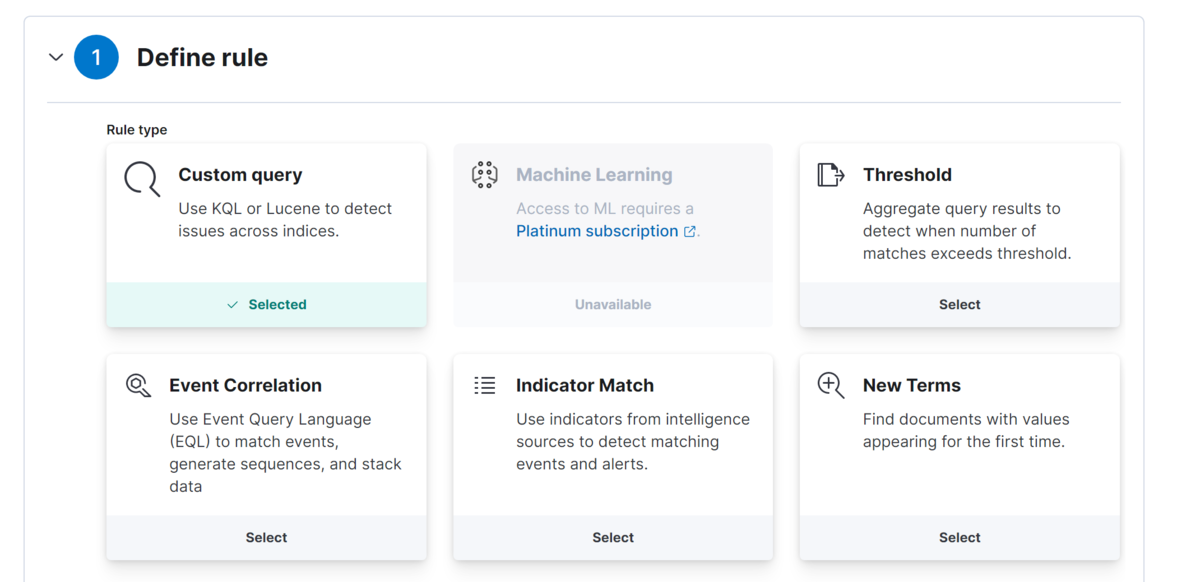The width and height of the screenshot is (1200, 582).
Task: Click the Indicator Match list icon
Action: (485, 385)
